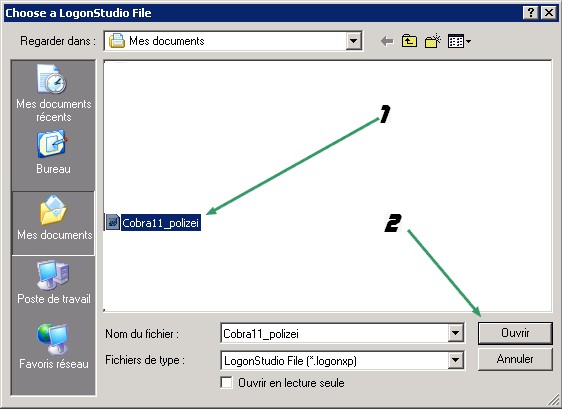The width and height of the screenshot is (562, 409).
Task: Enable Ouvrir en lecture seule checkbox
Action: (x=227, y=382)
